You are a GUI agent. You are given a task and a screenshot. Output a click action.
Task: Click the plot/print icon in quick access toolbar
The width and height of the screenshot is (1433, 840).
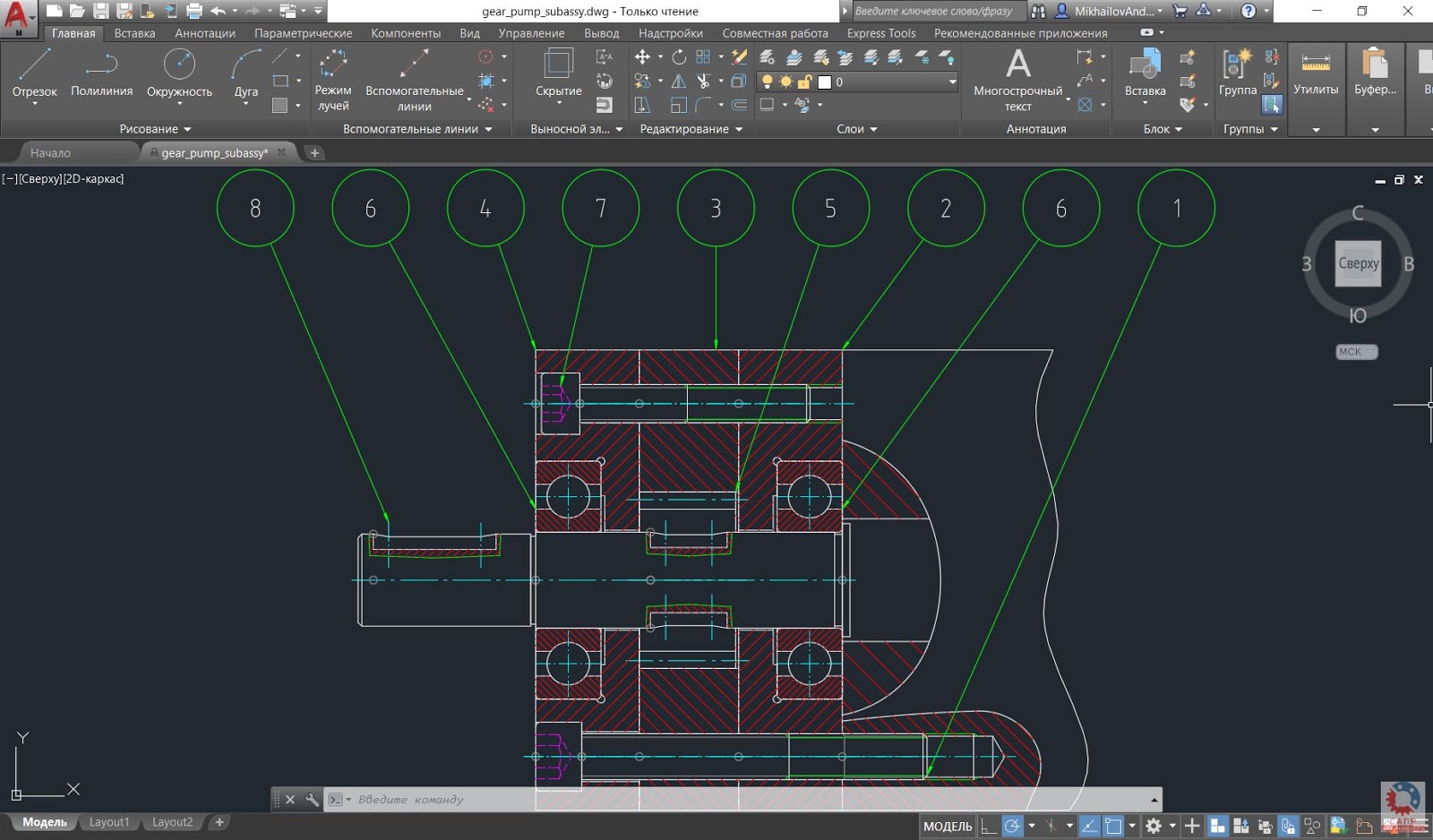pyautogui.click(x=193, y=11)
